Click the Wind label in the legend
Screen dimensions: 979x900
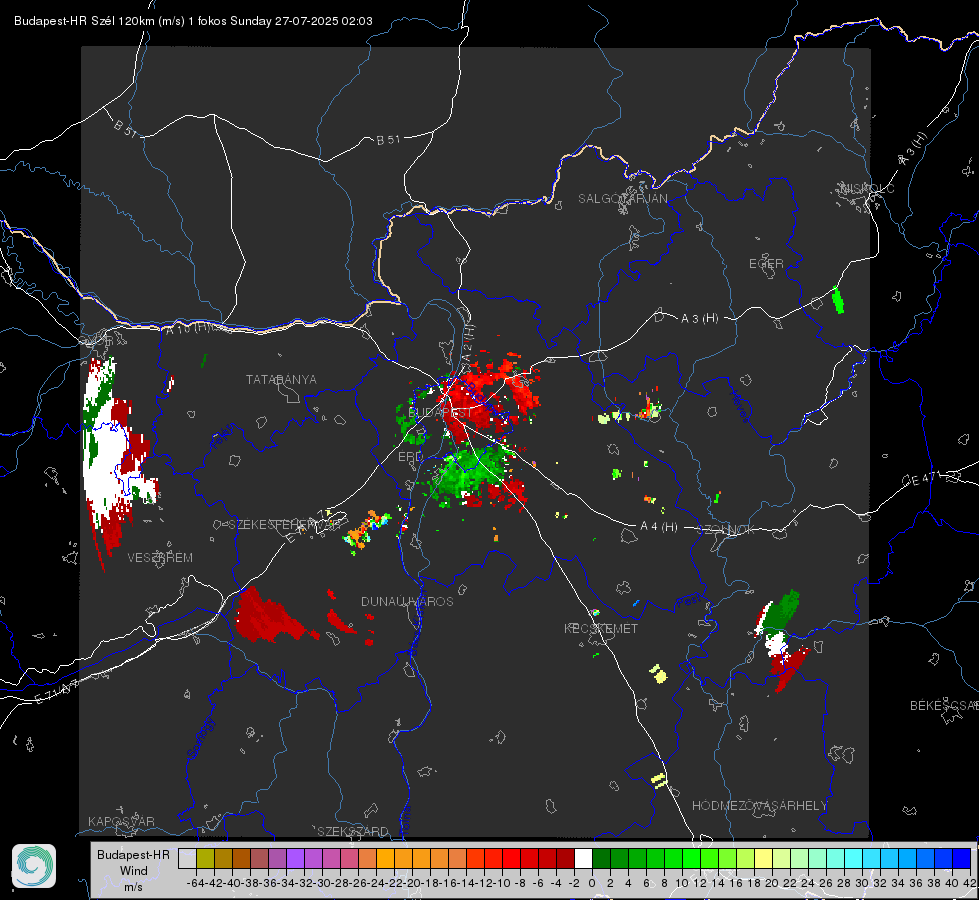[x=134, y=871]
